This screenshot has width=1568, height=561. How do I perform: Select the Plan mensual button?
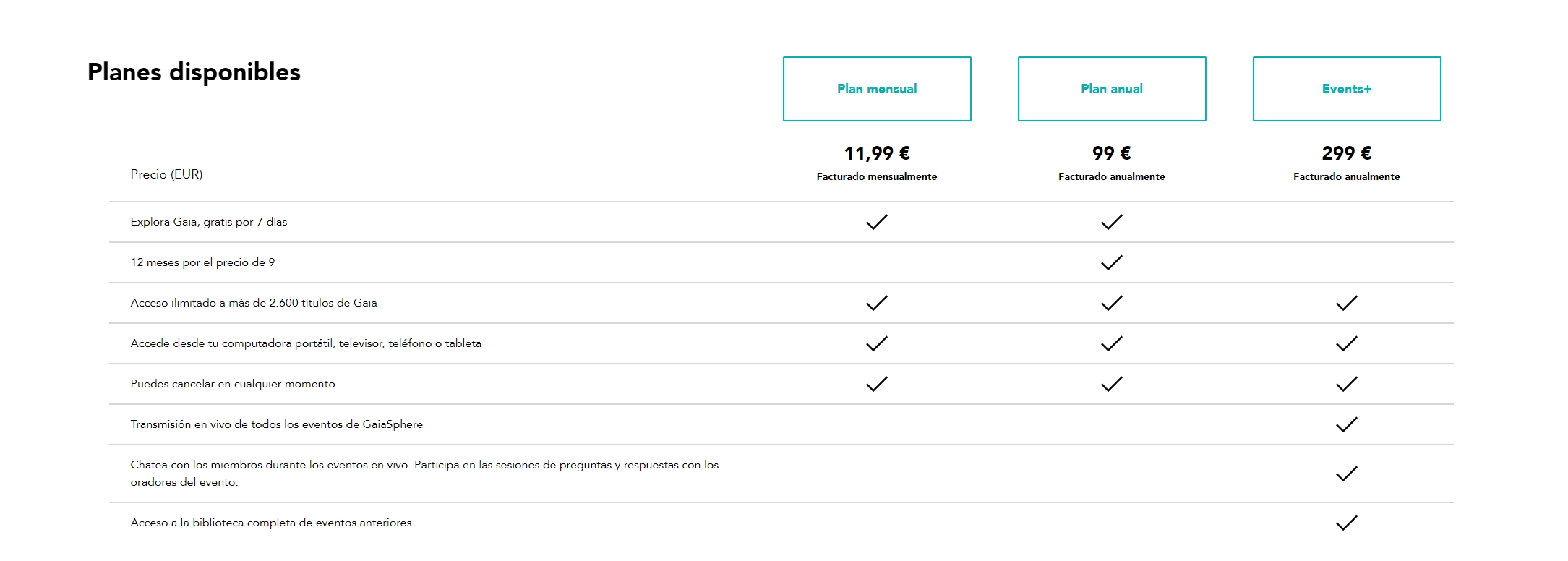coord(877,89)
